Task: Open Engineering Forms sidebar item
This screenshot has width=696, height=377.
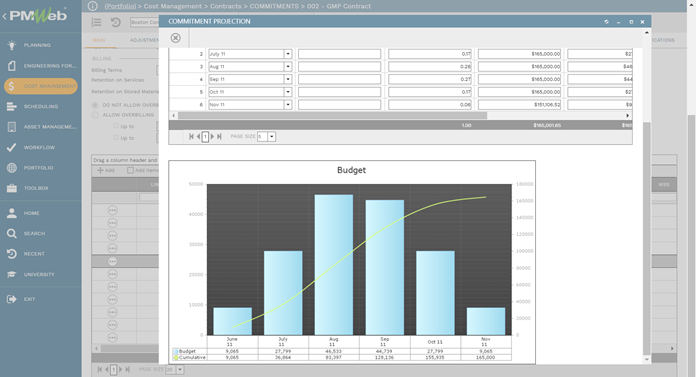Action: [x=40, y=66]
